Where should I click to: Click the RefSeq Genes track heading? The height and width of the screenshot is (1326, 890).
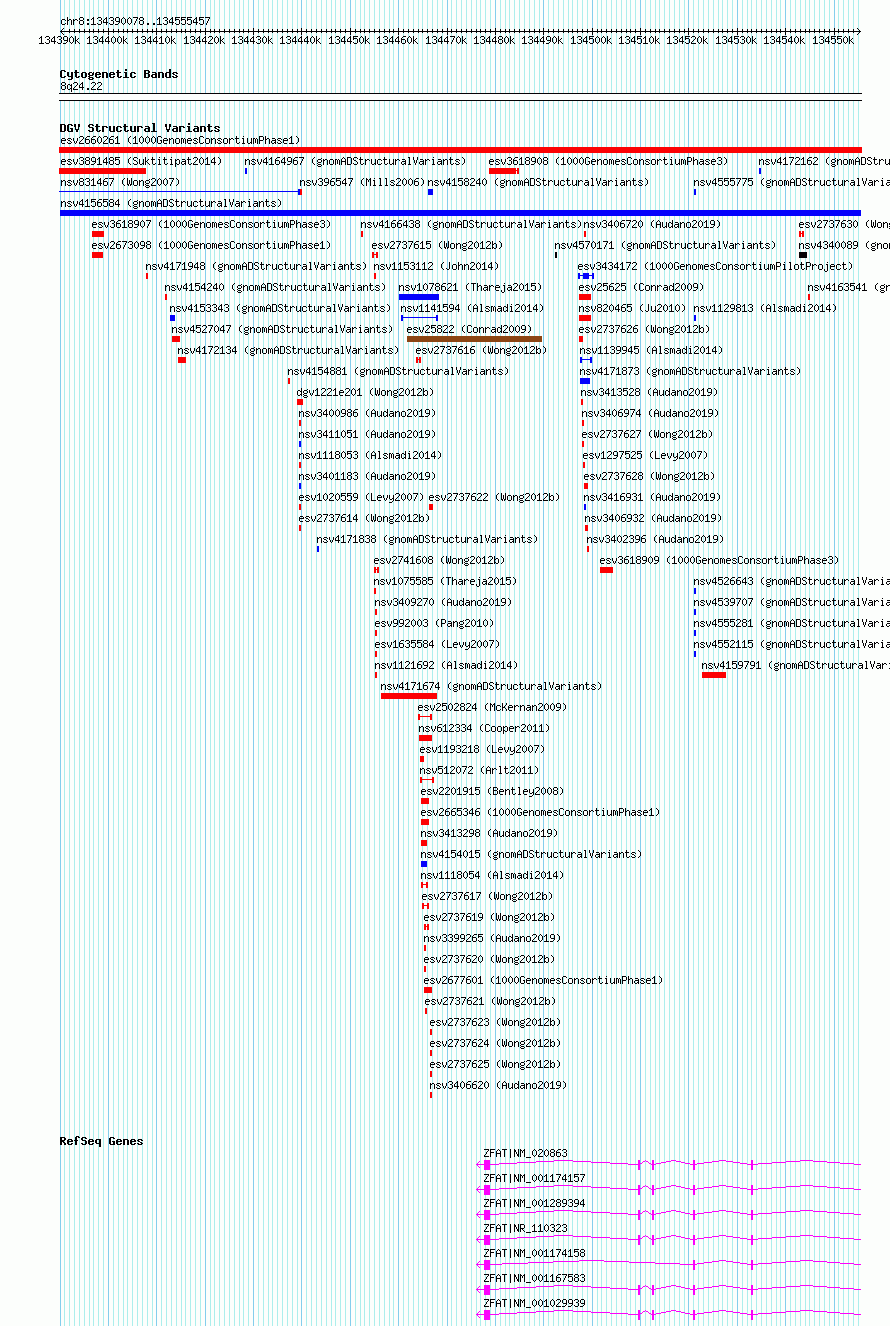pos(101,1141)
